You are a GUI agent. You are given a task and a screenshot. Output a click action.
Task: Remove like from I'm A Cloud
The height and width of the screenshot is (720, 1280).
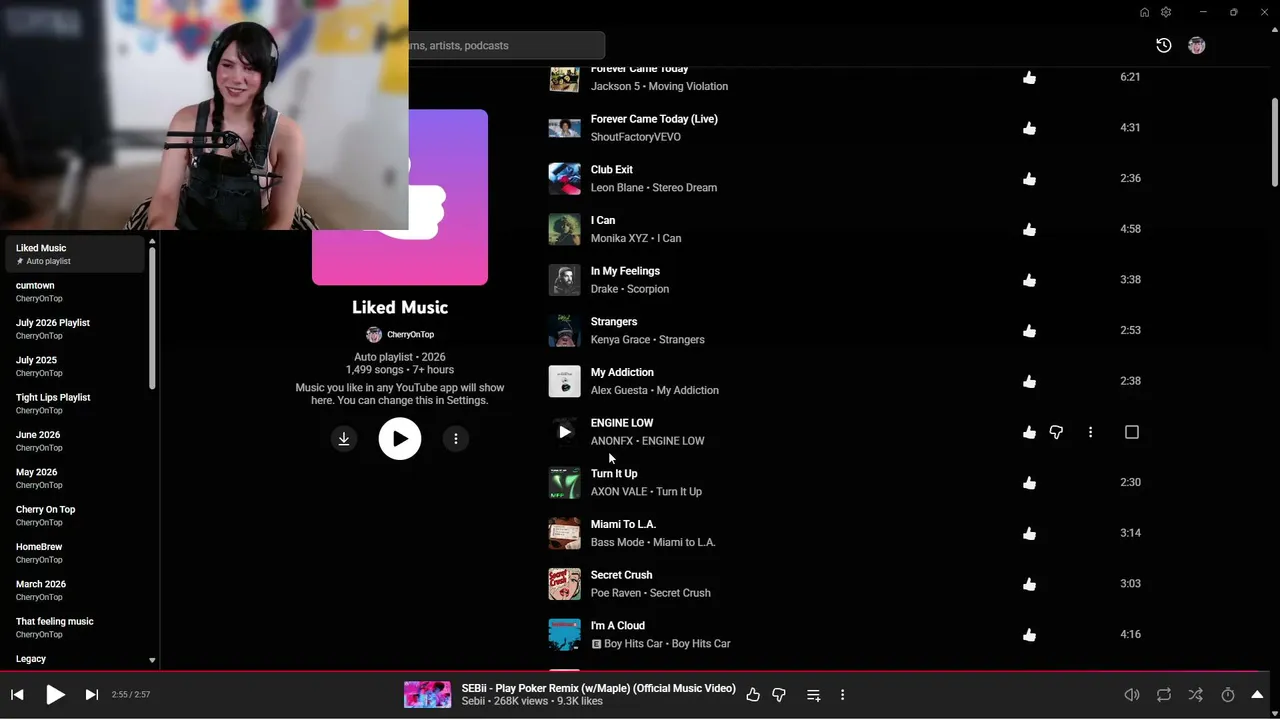coord(1029,635)
